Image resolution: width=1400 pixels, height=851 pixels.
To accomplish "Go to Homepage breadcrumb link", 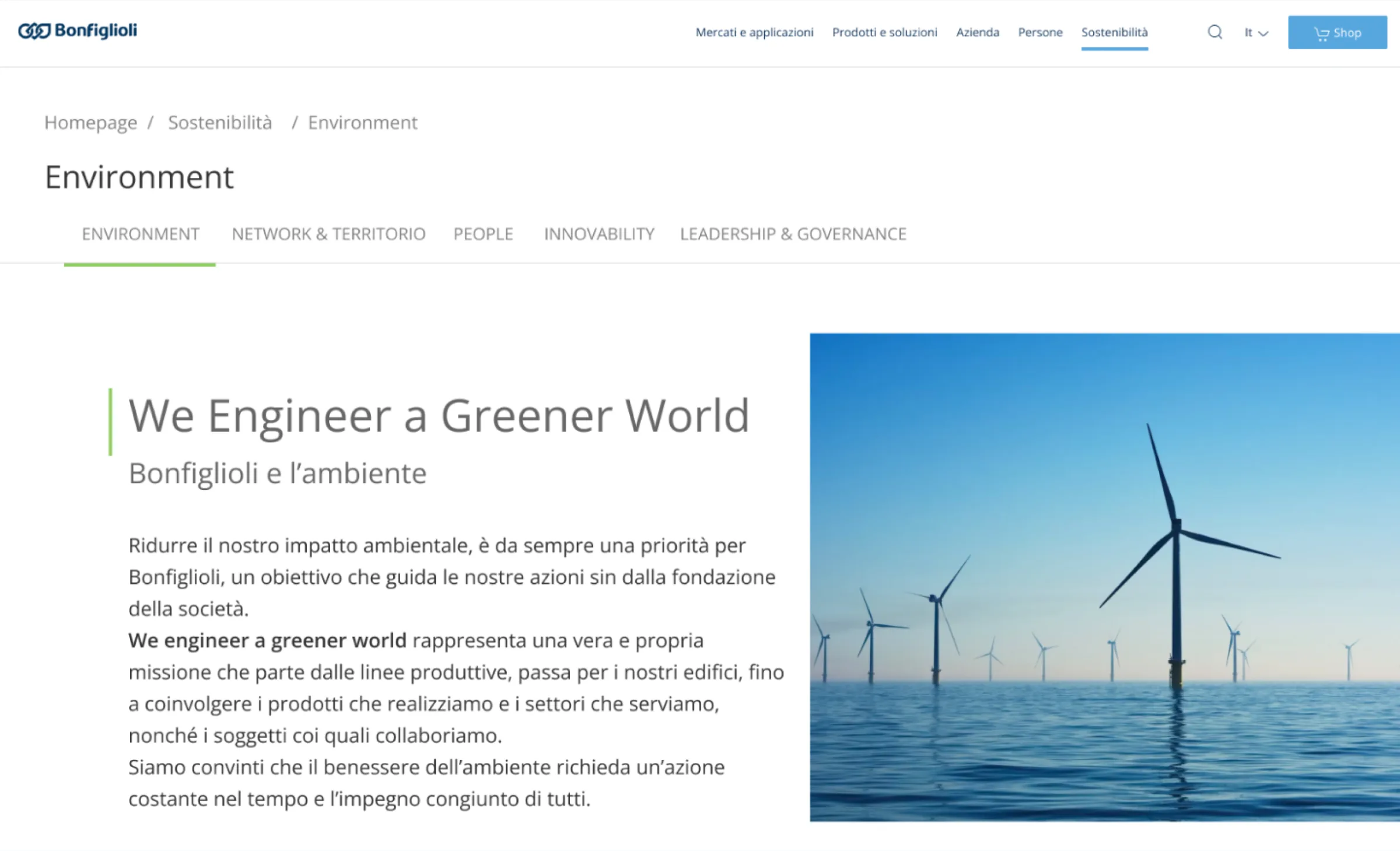I will [x=90, y=122].
